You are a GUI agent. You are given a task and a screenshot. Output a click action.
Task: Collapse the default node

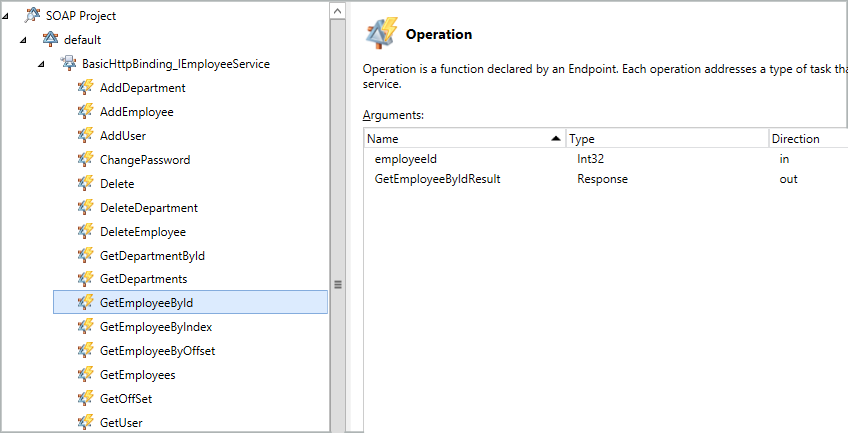(24, 40)
